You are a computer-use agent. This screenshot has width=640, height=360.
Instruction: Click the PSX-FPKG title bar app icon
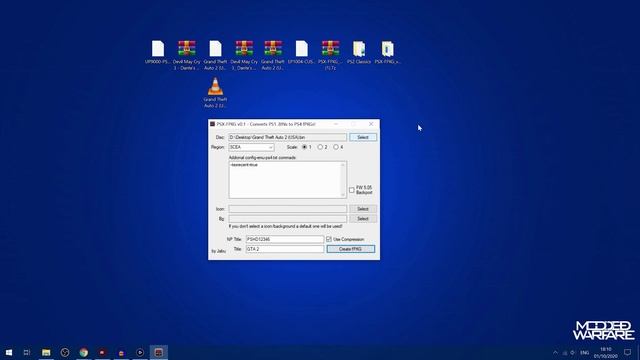212,124
